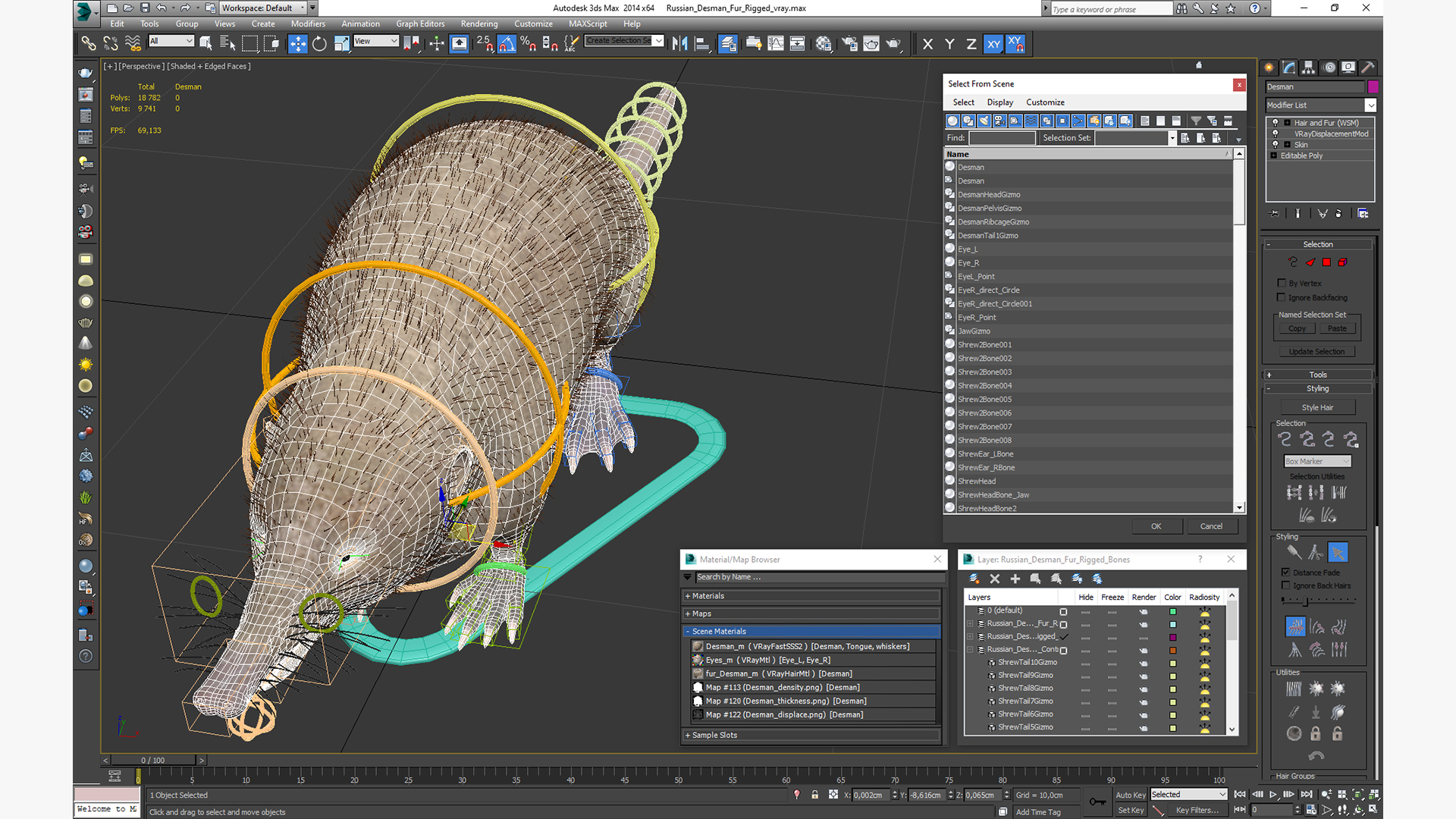Click the polygon sub-object selection icon
The height and width of the screenshot is (819, 1456).
click(x=1326, y=262)
